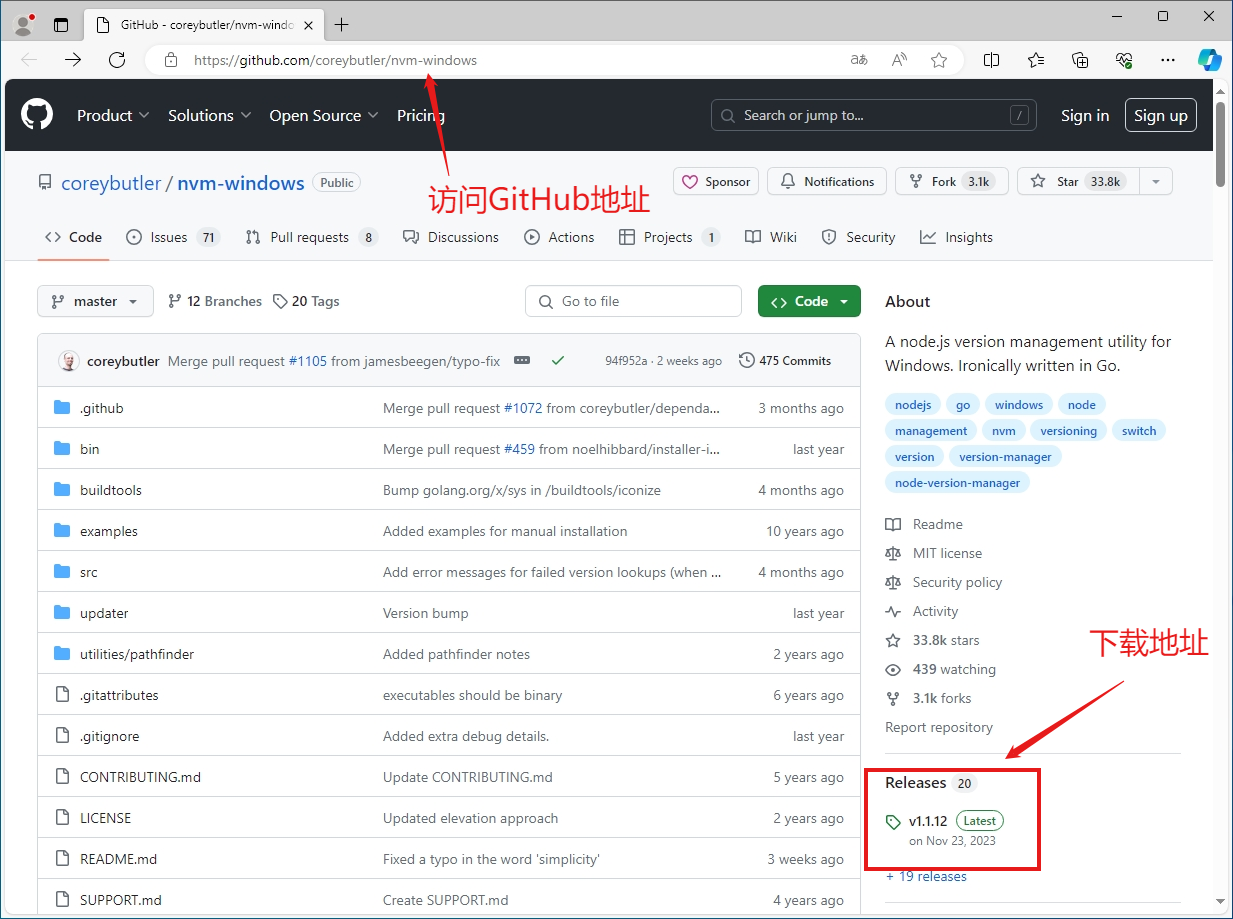Click the site lock icon in address bar

[171, 60]
